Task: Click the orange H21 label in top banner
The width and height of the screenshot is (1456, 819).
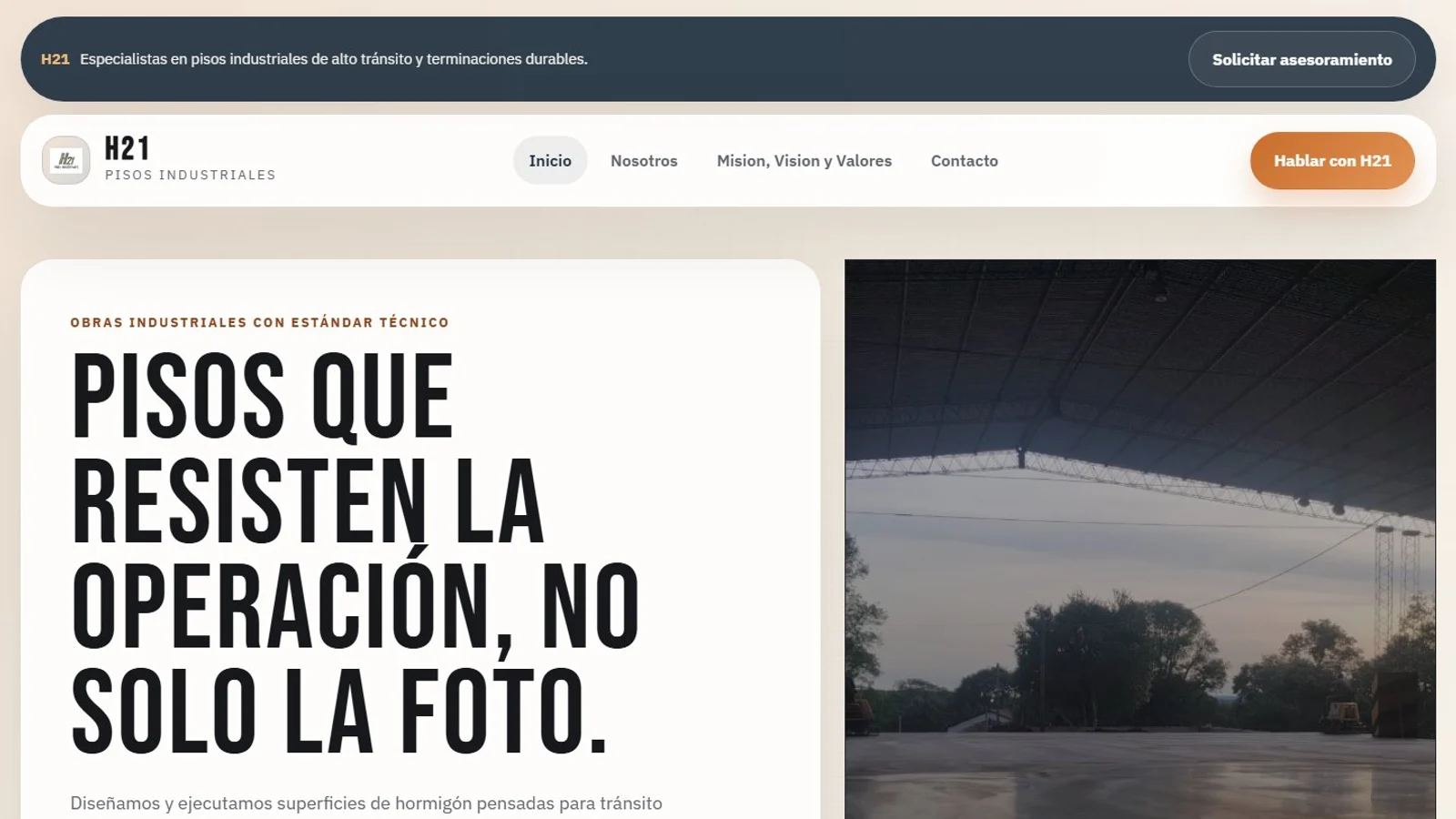Action: click(x=56, y=59)
